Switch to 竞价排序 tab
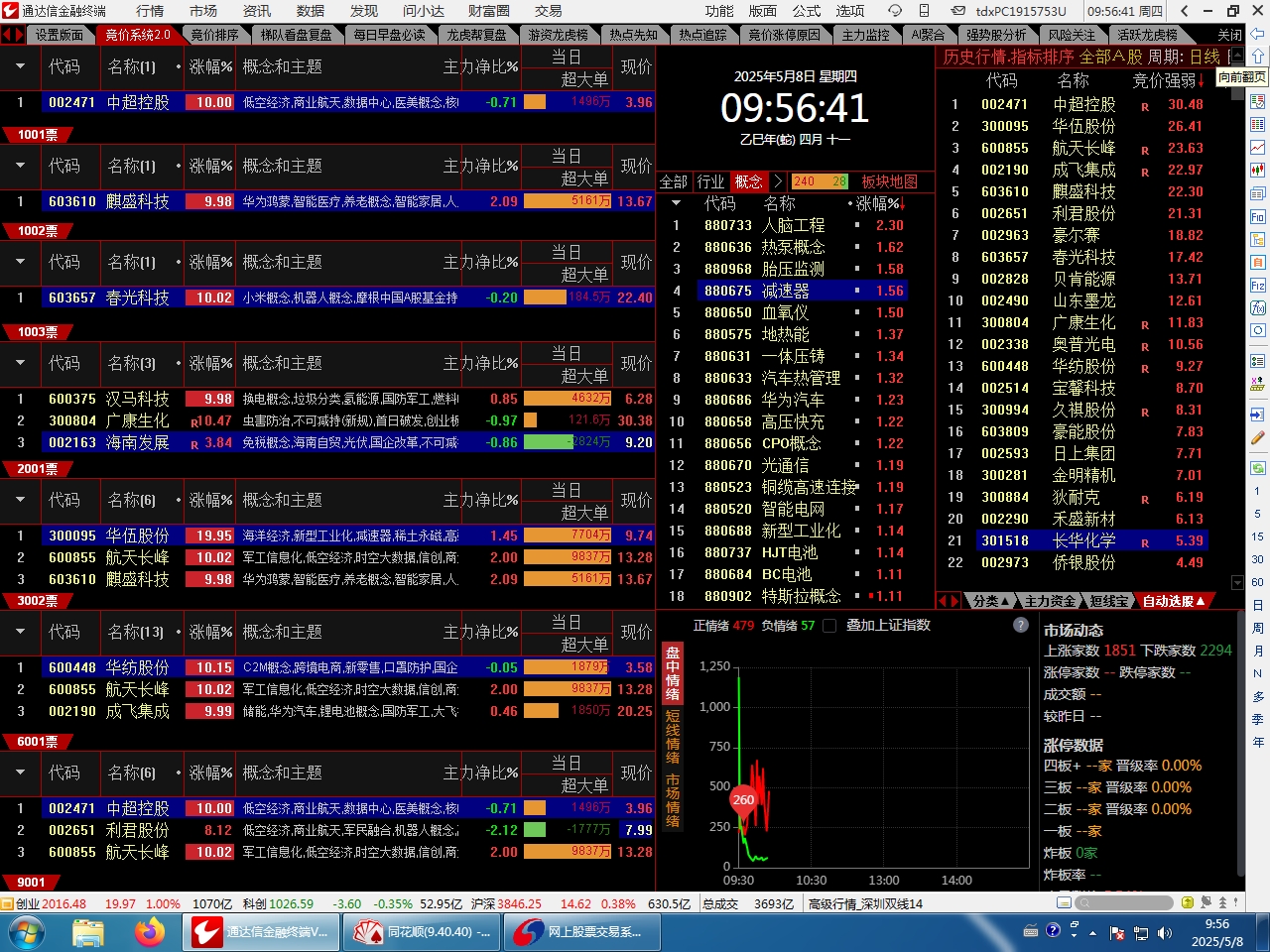Viewport: 1270px width, 952px height. point(215,35)
